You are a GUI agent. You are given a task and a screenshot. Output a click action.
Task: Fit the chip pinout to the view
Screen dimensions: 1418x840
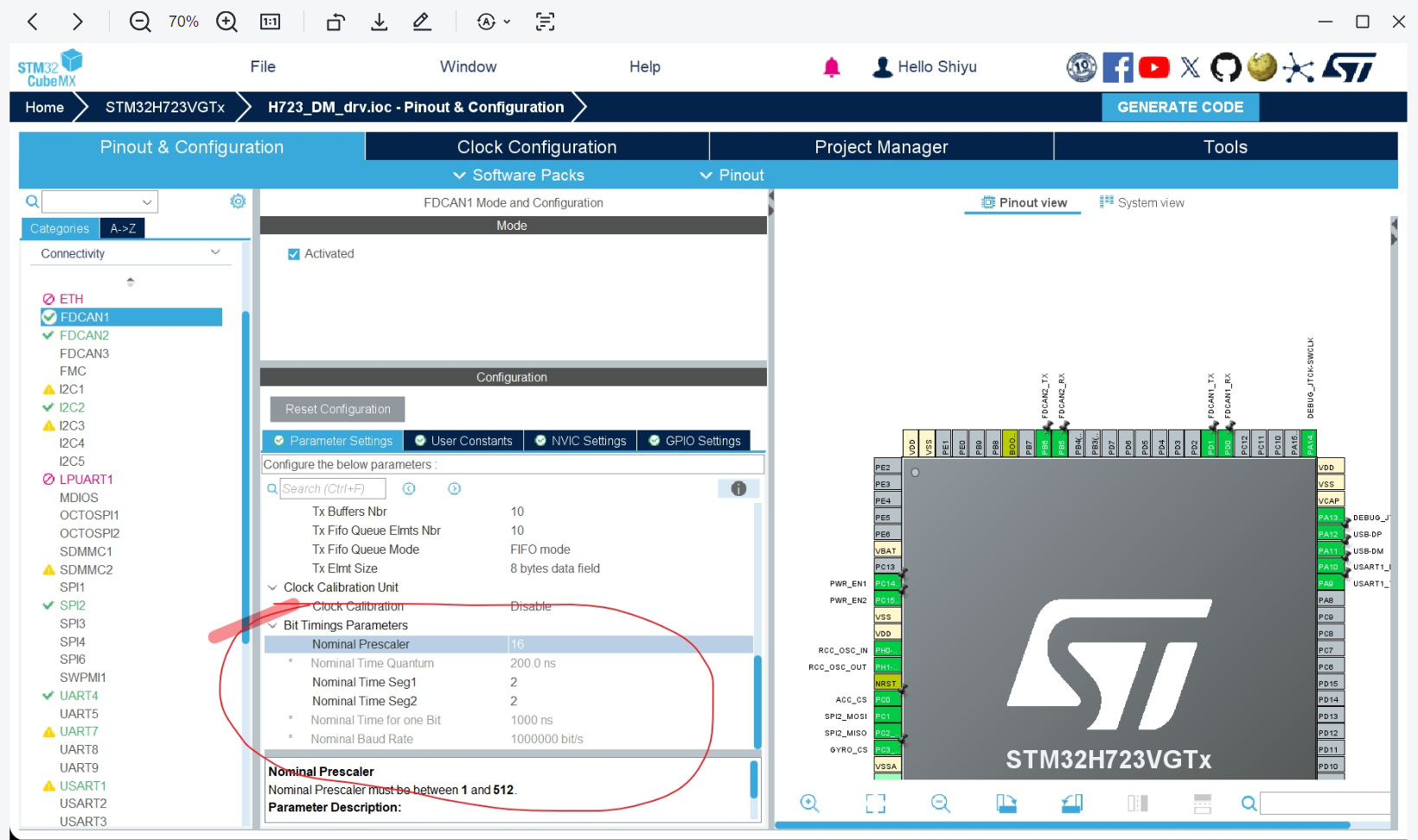(x=876, y=804)
